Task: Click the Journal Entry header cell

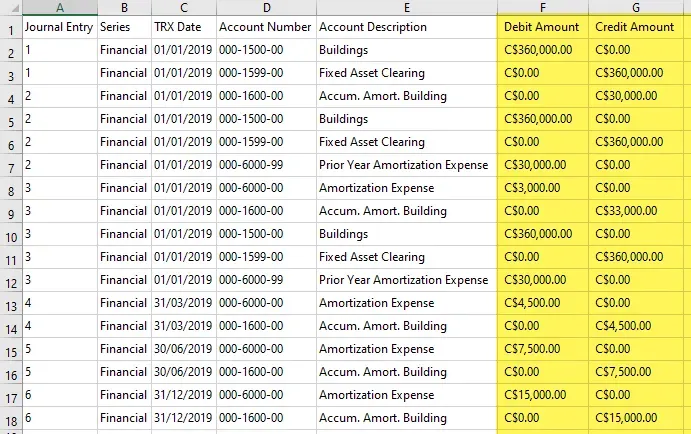Action: coord(59,27)
